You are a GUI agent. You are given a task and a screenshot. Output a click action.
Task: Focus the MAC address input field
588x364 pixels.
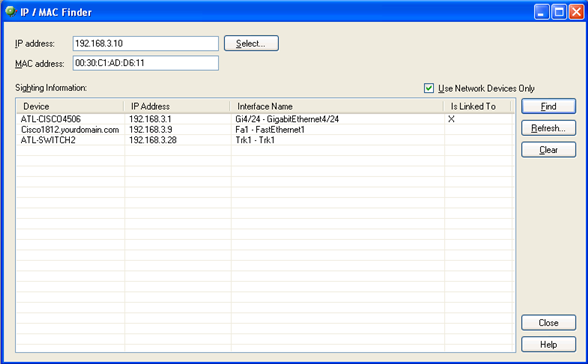(x=146, y=63)
